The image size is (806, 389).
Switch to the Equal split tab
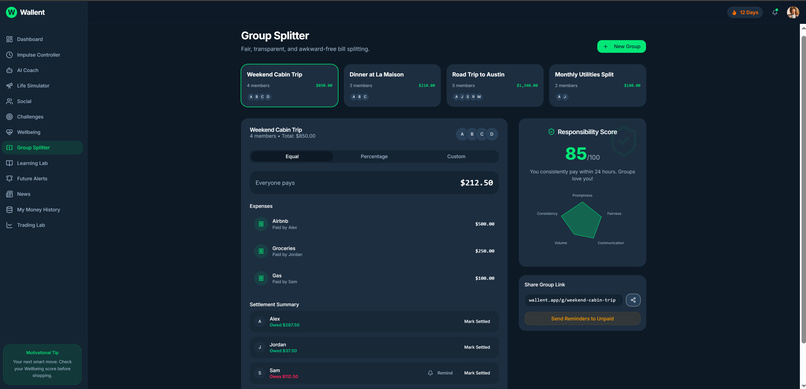pyautogui.click(x=292, y=156)
